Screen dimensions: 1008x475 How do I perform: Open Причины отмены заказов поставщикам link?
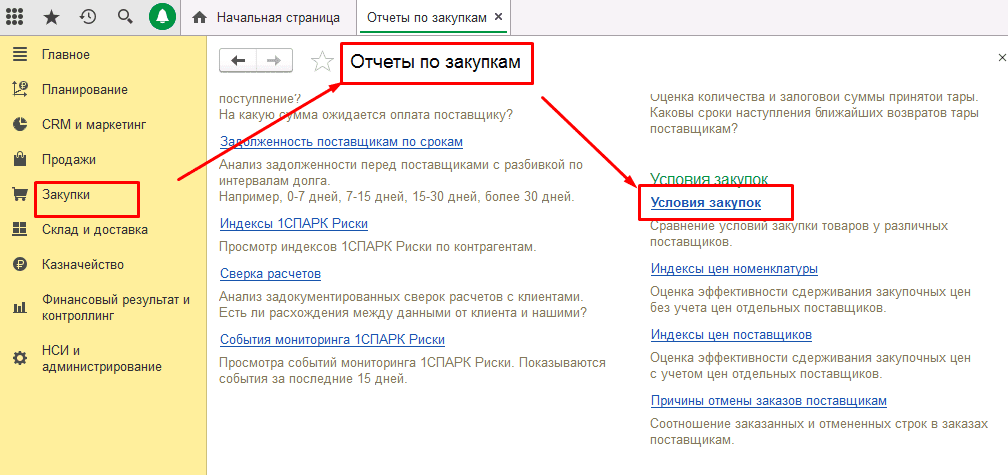[x=768, y=401]
